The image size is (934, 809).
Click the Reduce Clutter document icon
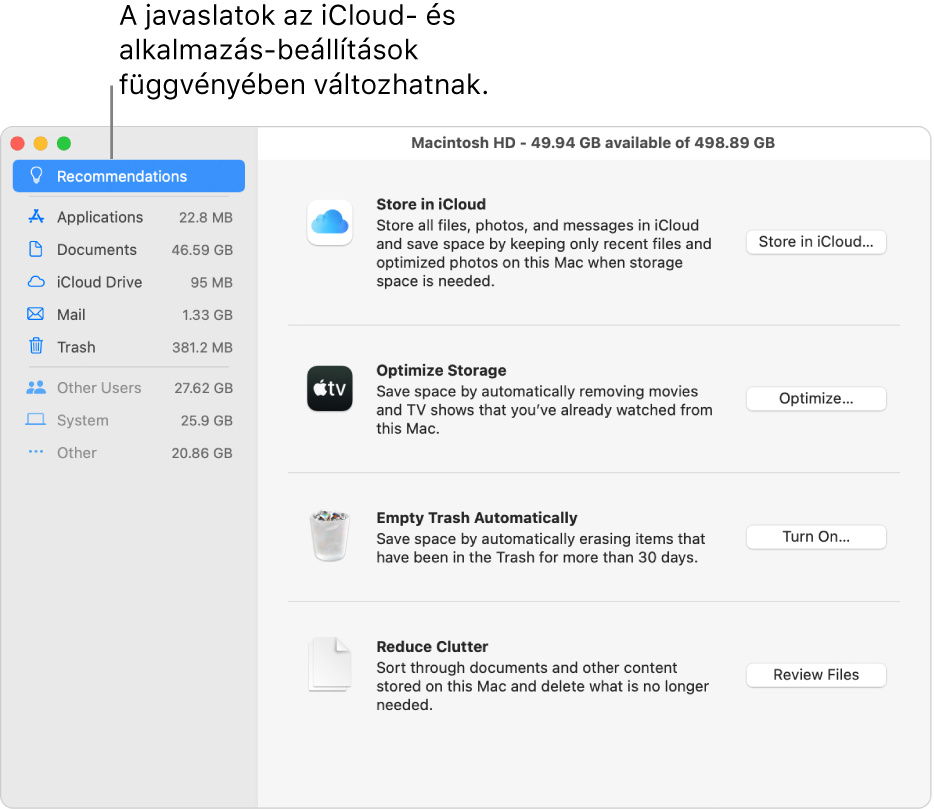[329, 665]
